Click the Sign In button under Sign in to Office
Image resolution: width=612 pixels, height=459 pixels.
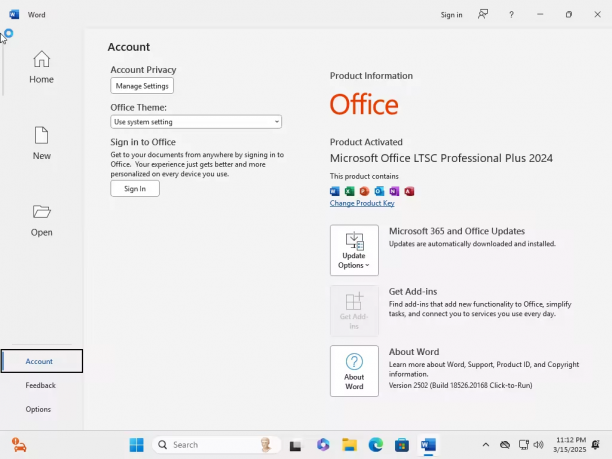pyautogui.click(x=135, y=189)
